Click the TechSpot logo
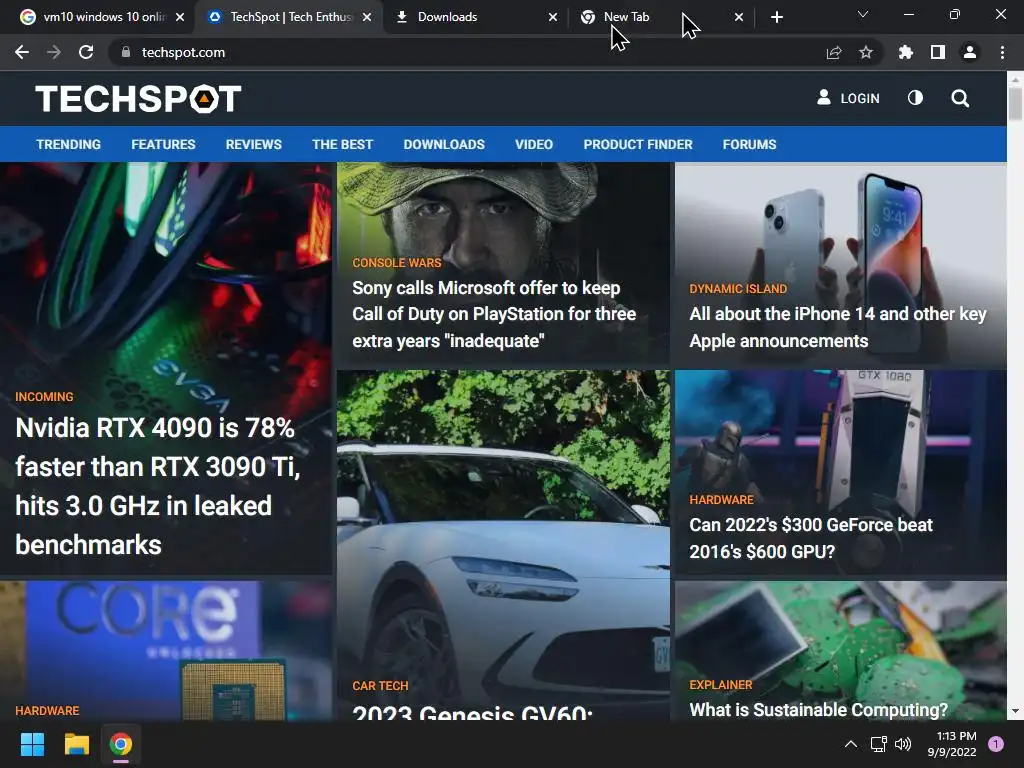This screenshot has width=1024, height=768. pos(138,99)
